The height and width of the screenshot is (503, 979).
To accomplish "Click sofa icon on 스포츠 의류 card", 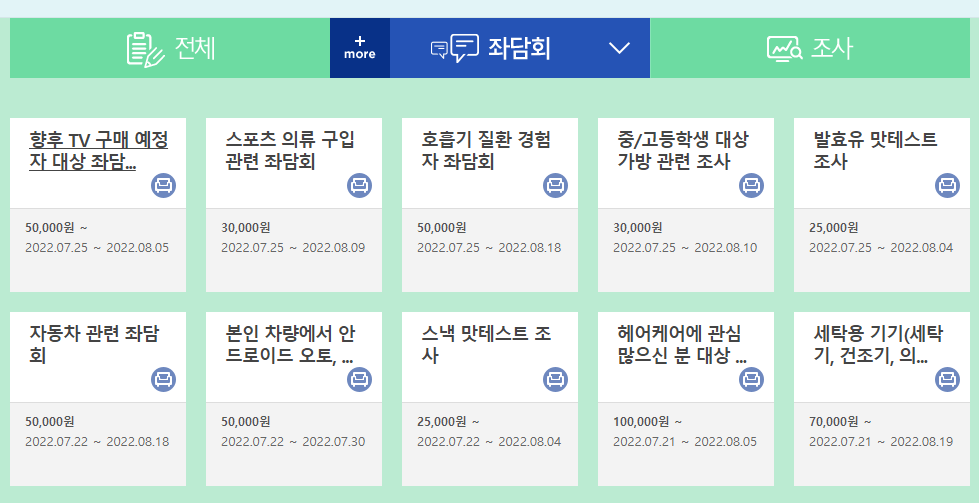I will click(x=360, y=185).
